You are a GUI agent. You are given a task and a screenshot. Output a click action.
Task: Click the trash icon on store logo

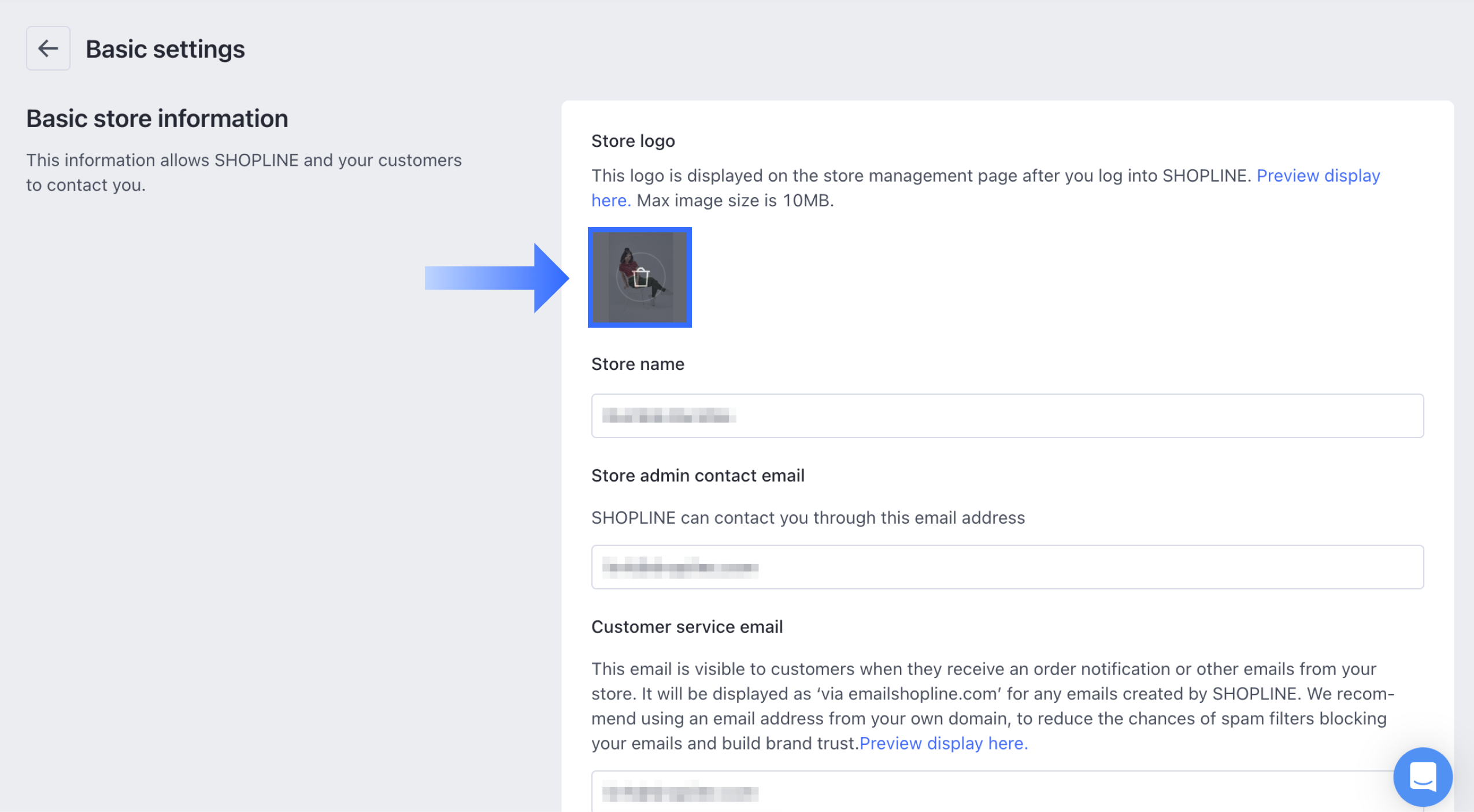[640, 278]
